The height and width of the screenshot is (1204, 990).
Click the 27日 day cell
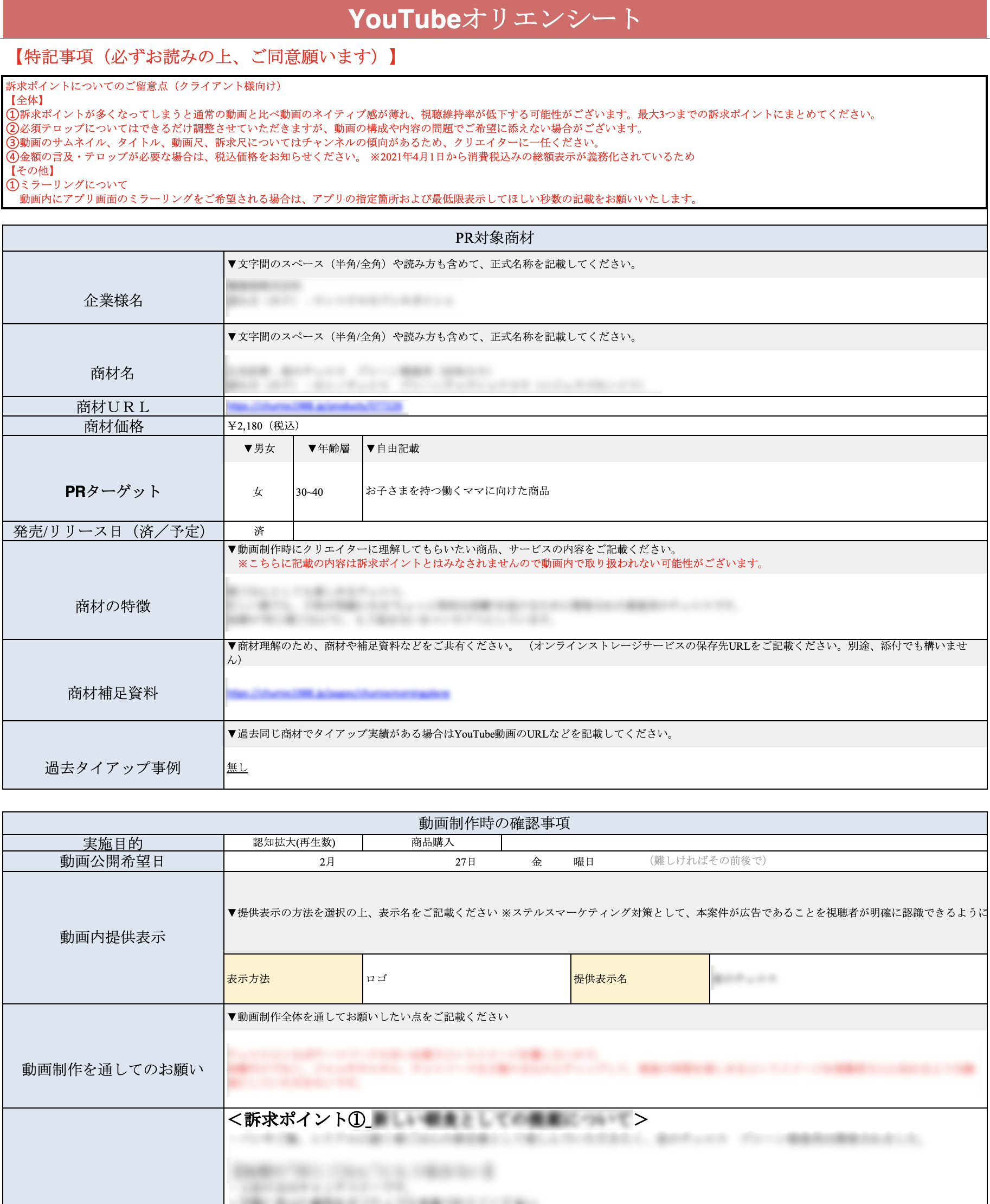465,861
